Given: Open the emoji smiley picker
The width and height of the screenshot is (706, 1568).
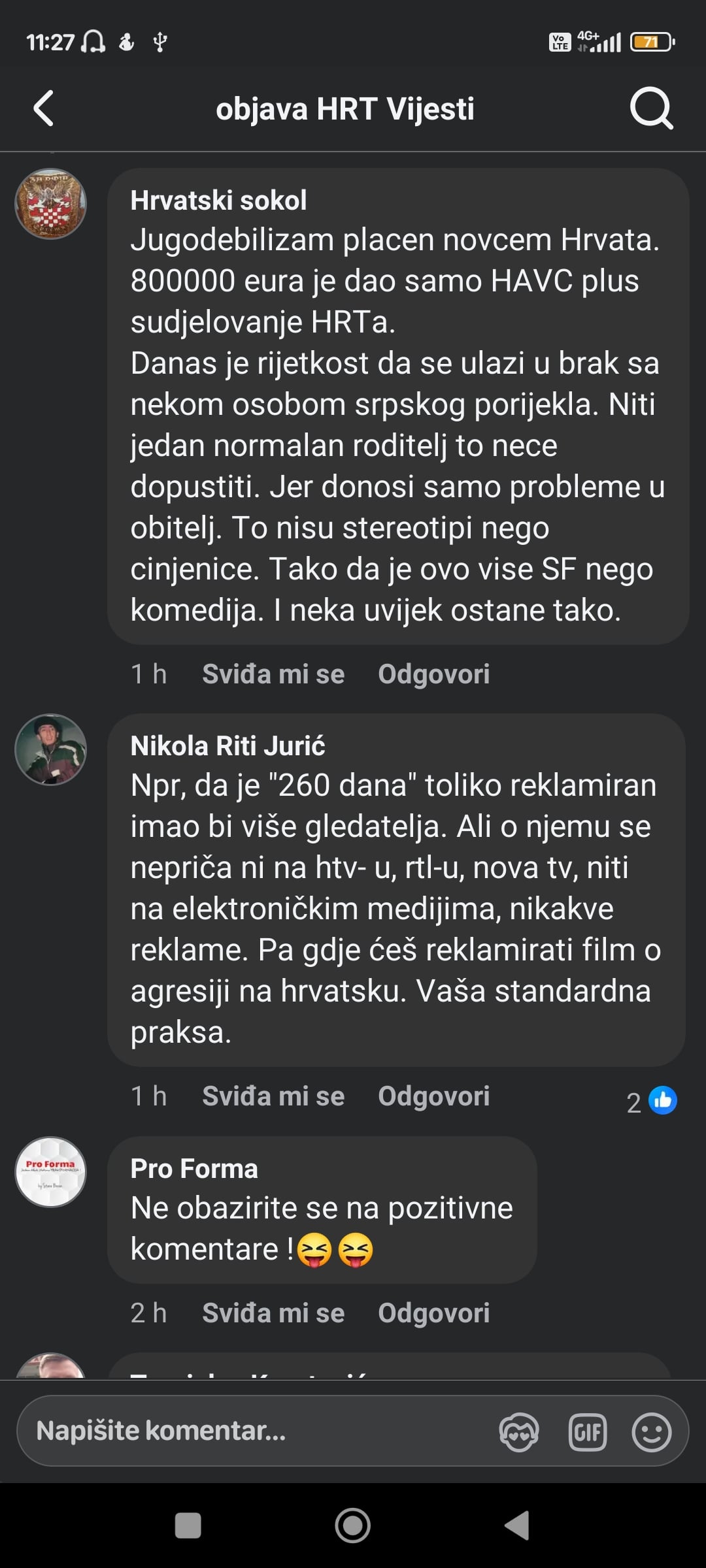Looking at the screenshot, I should (x=651, y=1431).
